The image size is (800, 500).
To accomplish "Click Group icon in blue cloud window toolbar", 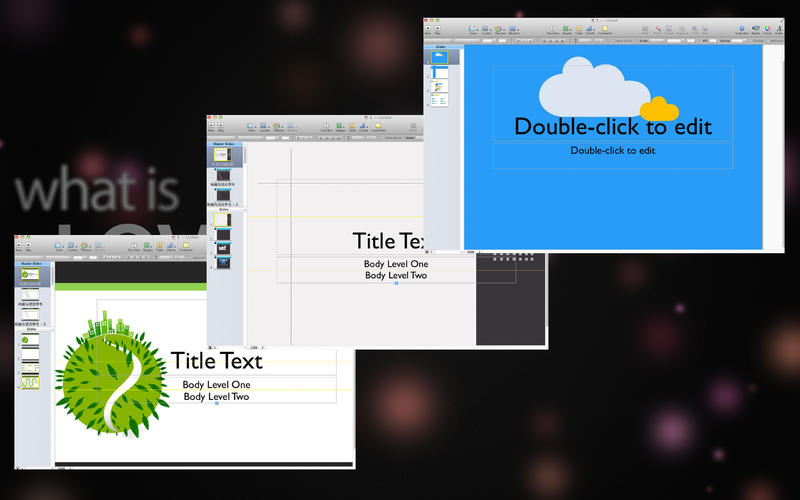I will pos(669,29).
